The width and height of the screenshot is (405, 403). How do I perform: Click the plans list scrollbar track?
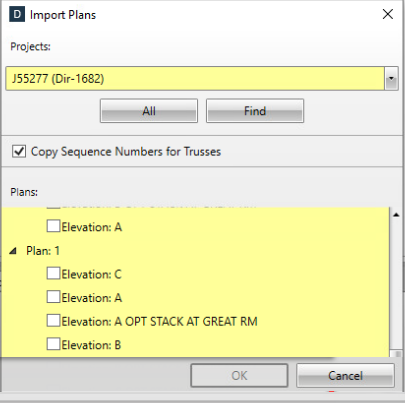396,283
